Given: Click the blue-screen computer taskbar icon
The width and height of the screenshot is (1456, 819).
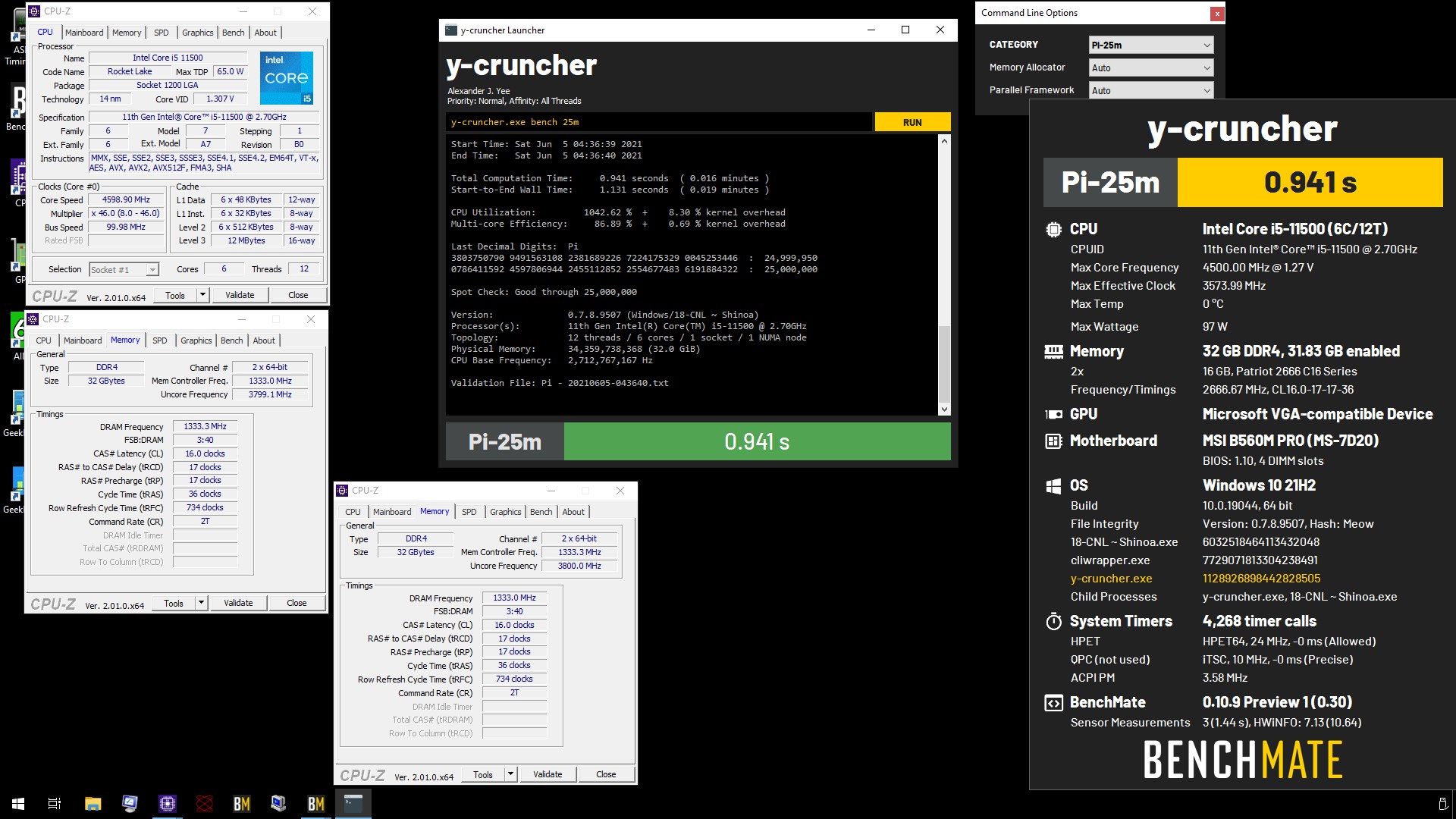Looking at the screenshot, I should [278, 803].
